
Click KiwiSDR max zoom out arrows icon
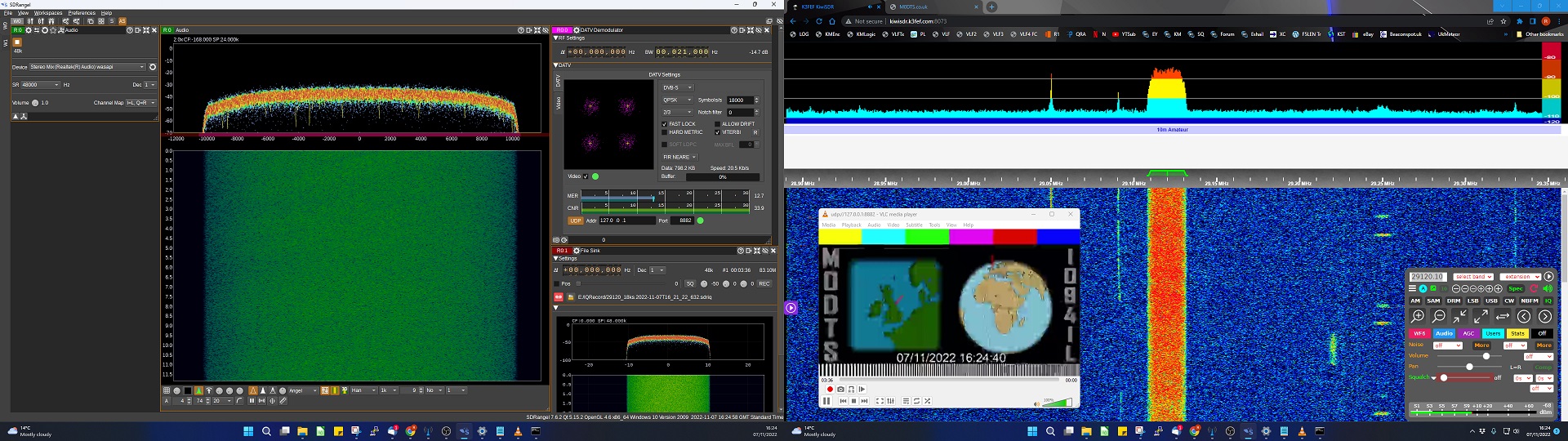coord(1481,316)
